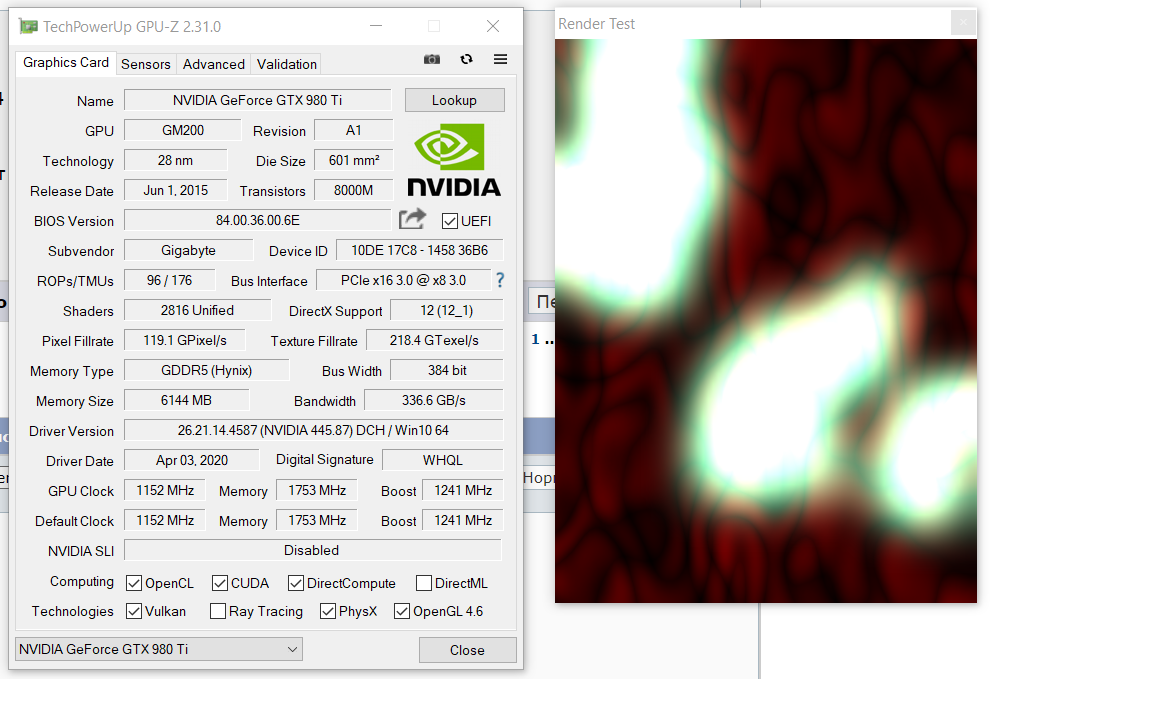Screen dimensions: 1152x720
Task: Click the GPU Clock row Boost 1241 MHz
Action: point(463,491)
